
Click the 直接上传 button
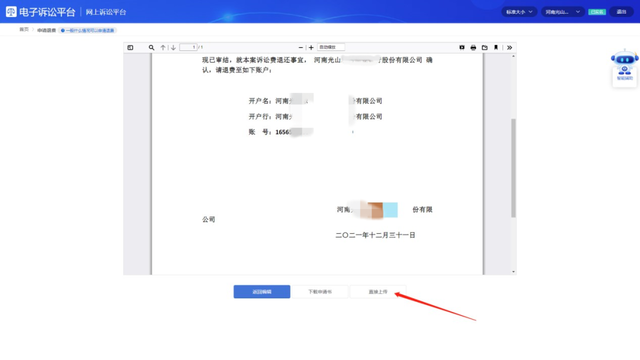pos(378,292)
